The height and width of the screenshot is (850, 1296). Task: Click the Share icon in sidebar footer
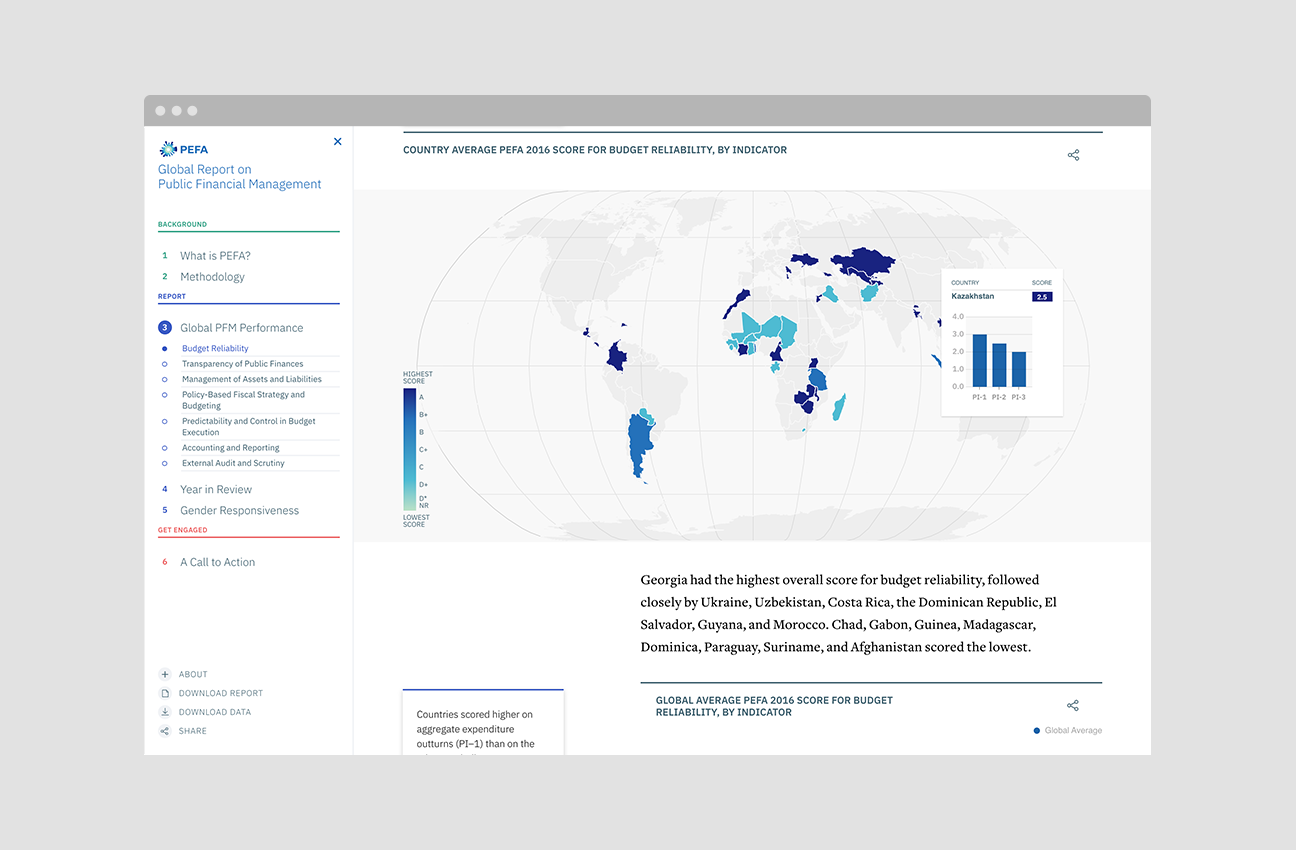[165, 731]
